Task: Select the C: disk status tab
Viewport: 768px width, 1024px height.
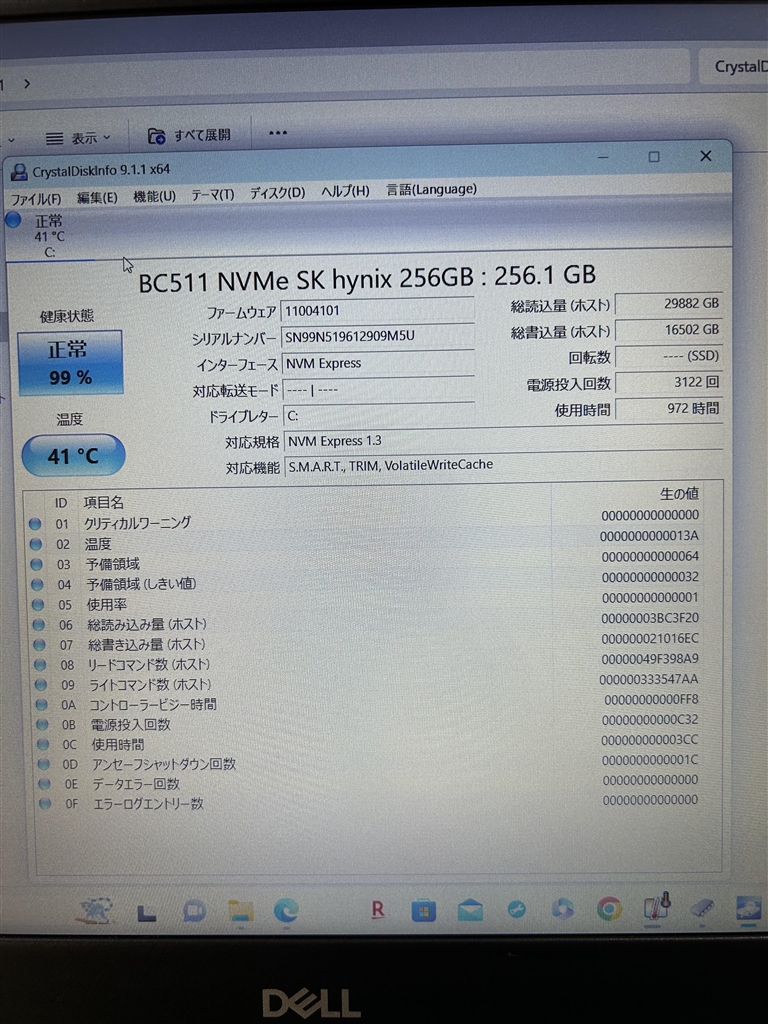Action: pyautogui.click(x=50, y=236)
